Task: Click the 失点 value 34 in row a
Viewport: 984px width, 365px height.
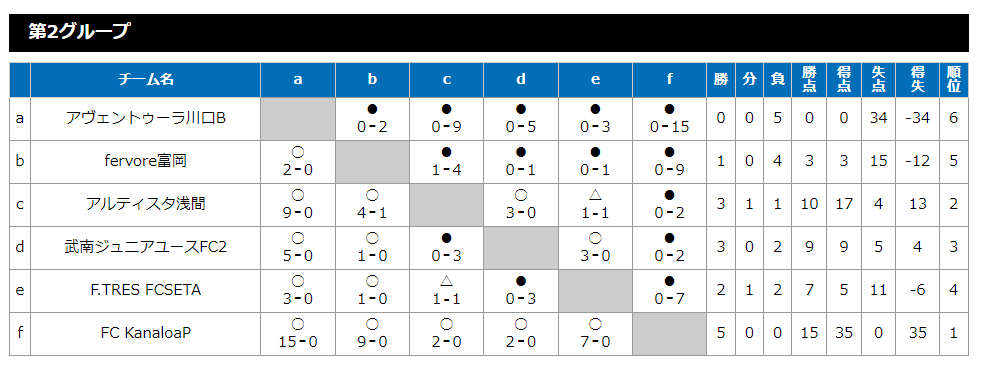Action: pyautogui.click(x=879, y=118)
